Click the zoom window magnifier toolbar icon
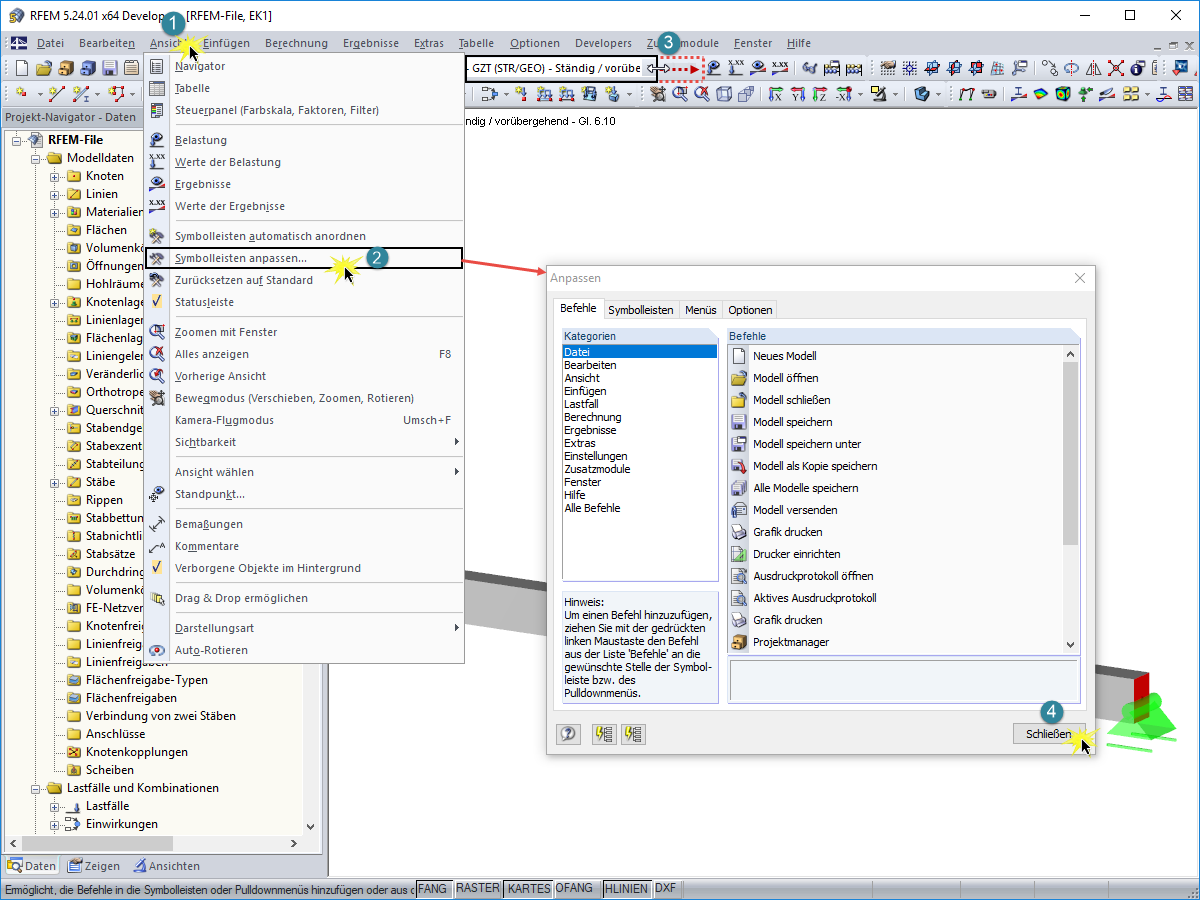 pos(680,93)
